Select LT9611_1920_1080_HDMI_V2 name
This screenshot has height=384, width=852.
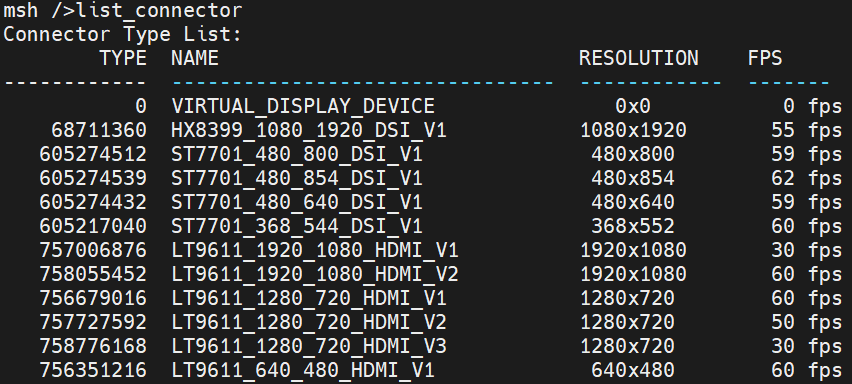point(315,274)
